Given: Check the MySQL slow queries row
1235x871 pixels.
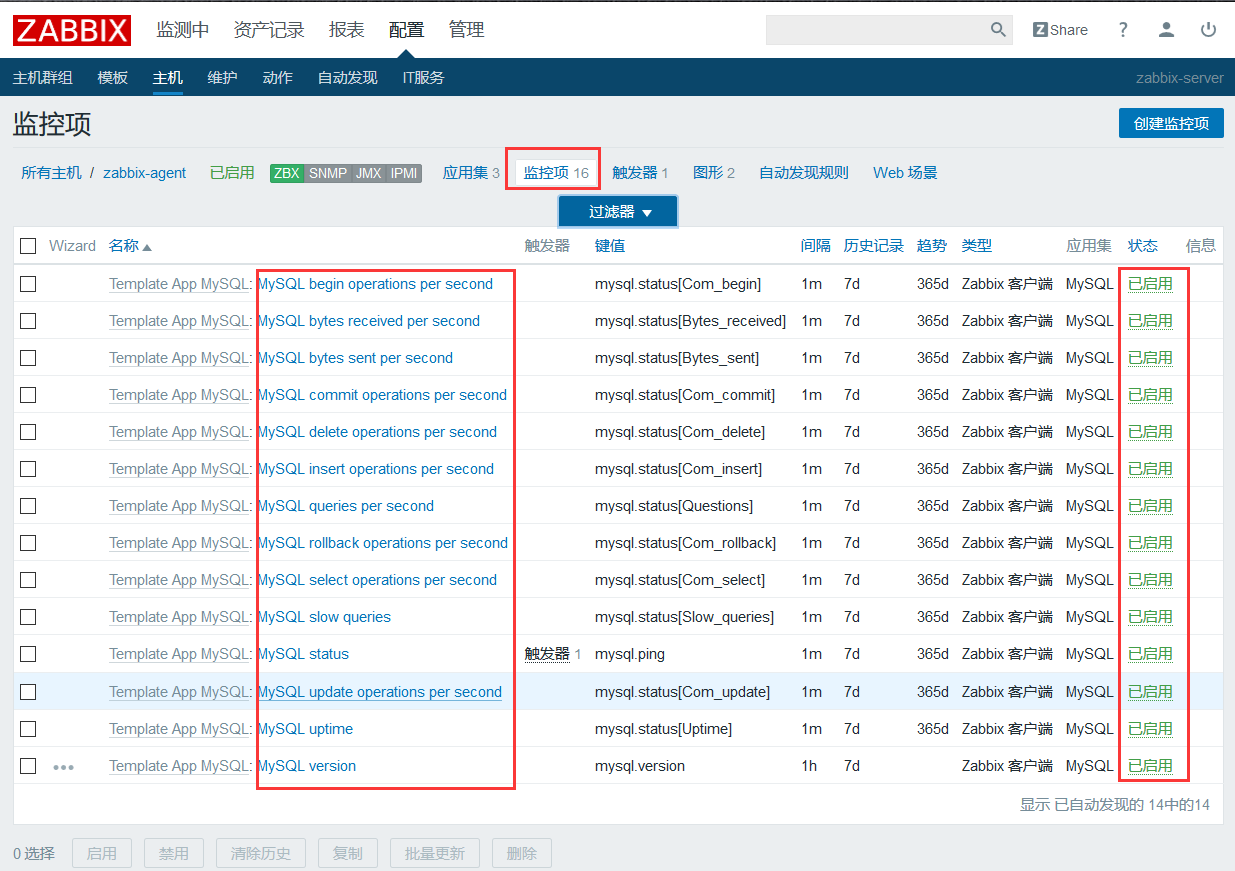Looking at the screenshot, I should [28, 617].
